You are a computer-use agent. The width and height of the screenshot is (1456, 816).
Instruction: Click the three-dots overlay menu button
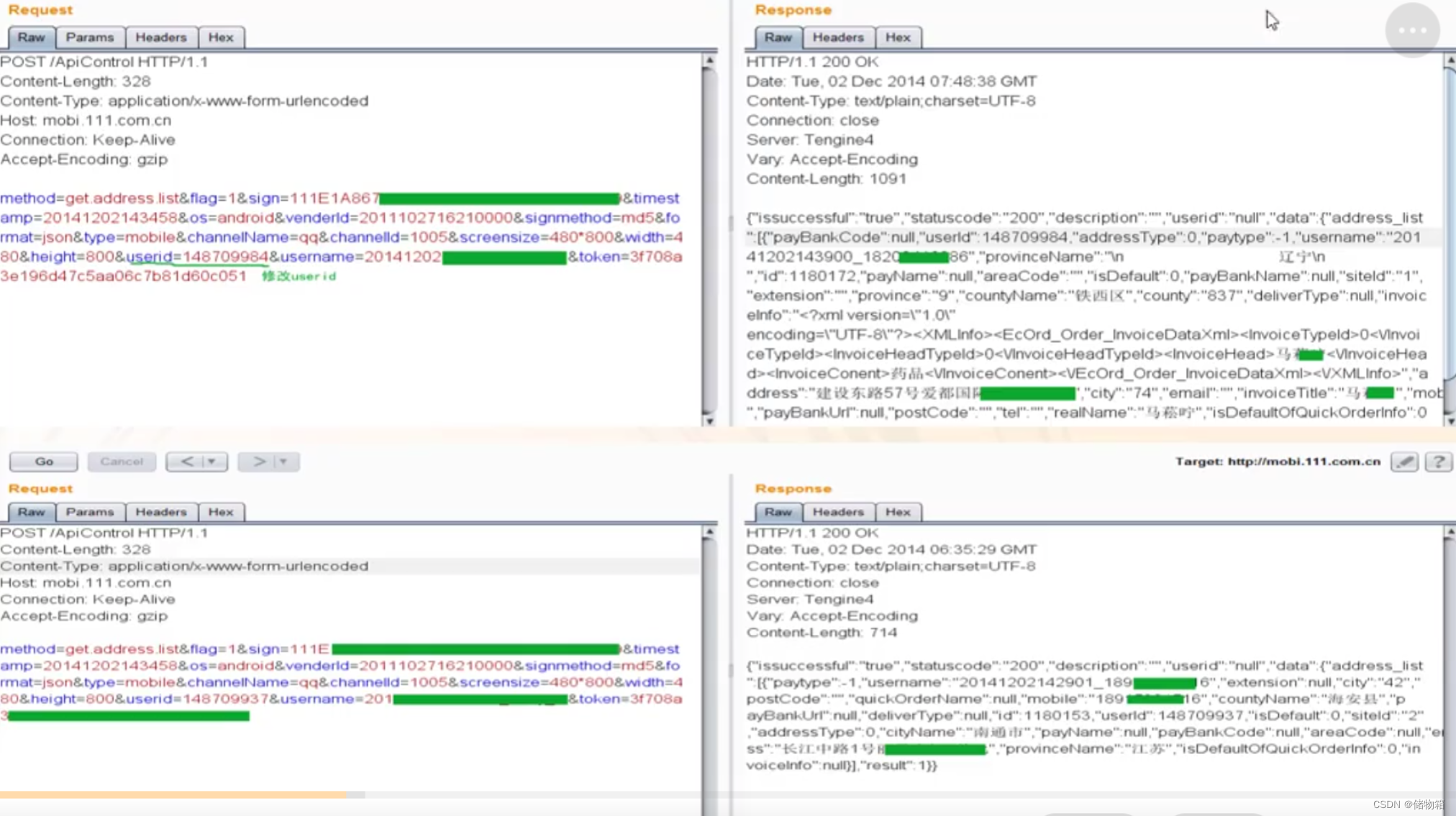tap(1412, 30)
